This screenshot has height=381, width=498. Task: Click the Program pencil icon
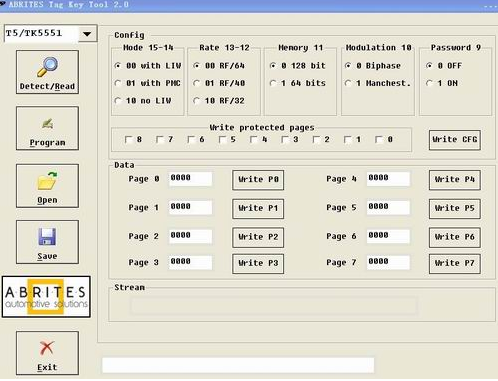coord(48,124)
